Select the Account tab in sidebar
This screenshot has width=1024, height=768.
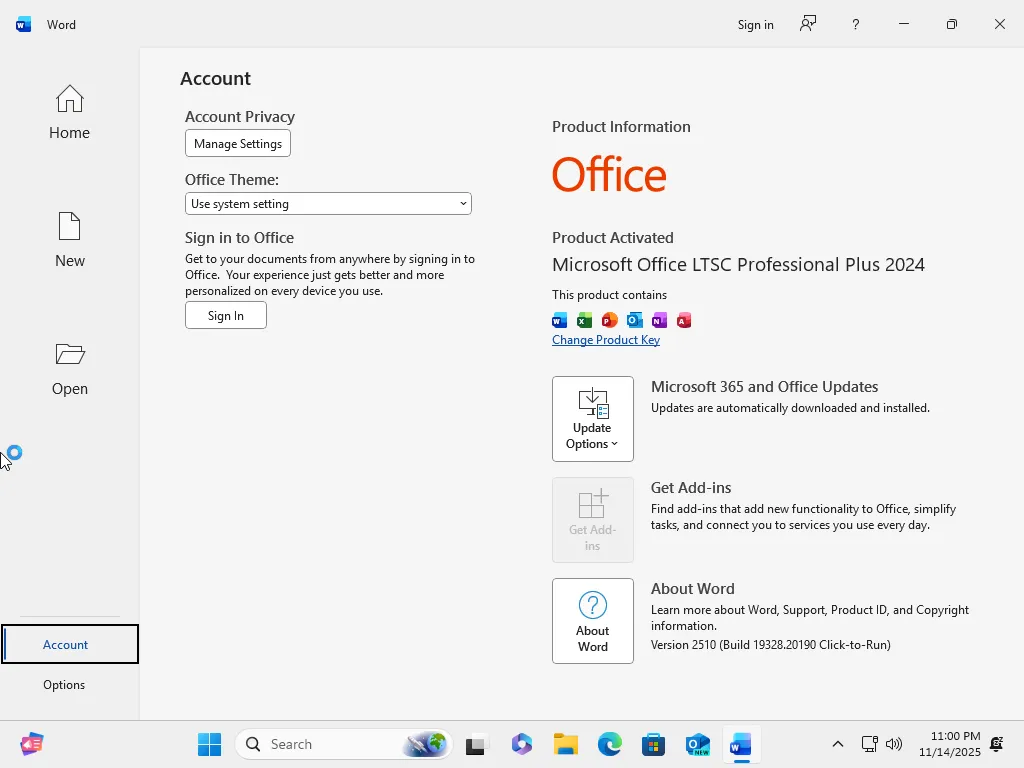click(x=70, y=644)
